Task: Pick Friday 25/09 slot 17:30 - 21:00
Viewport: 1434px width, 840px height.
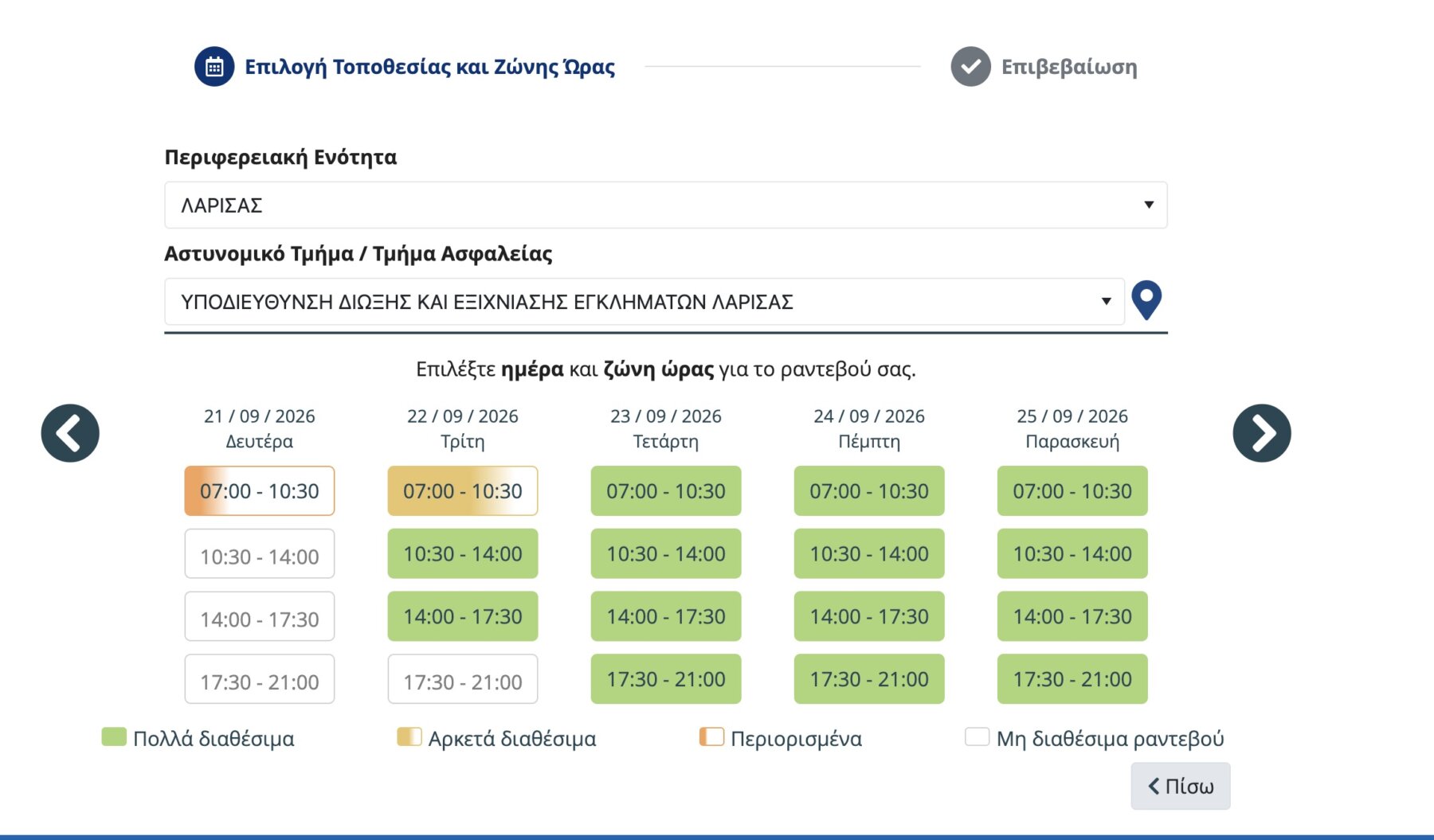Action: (1072, 679)
